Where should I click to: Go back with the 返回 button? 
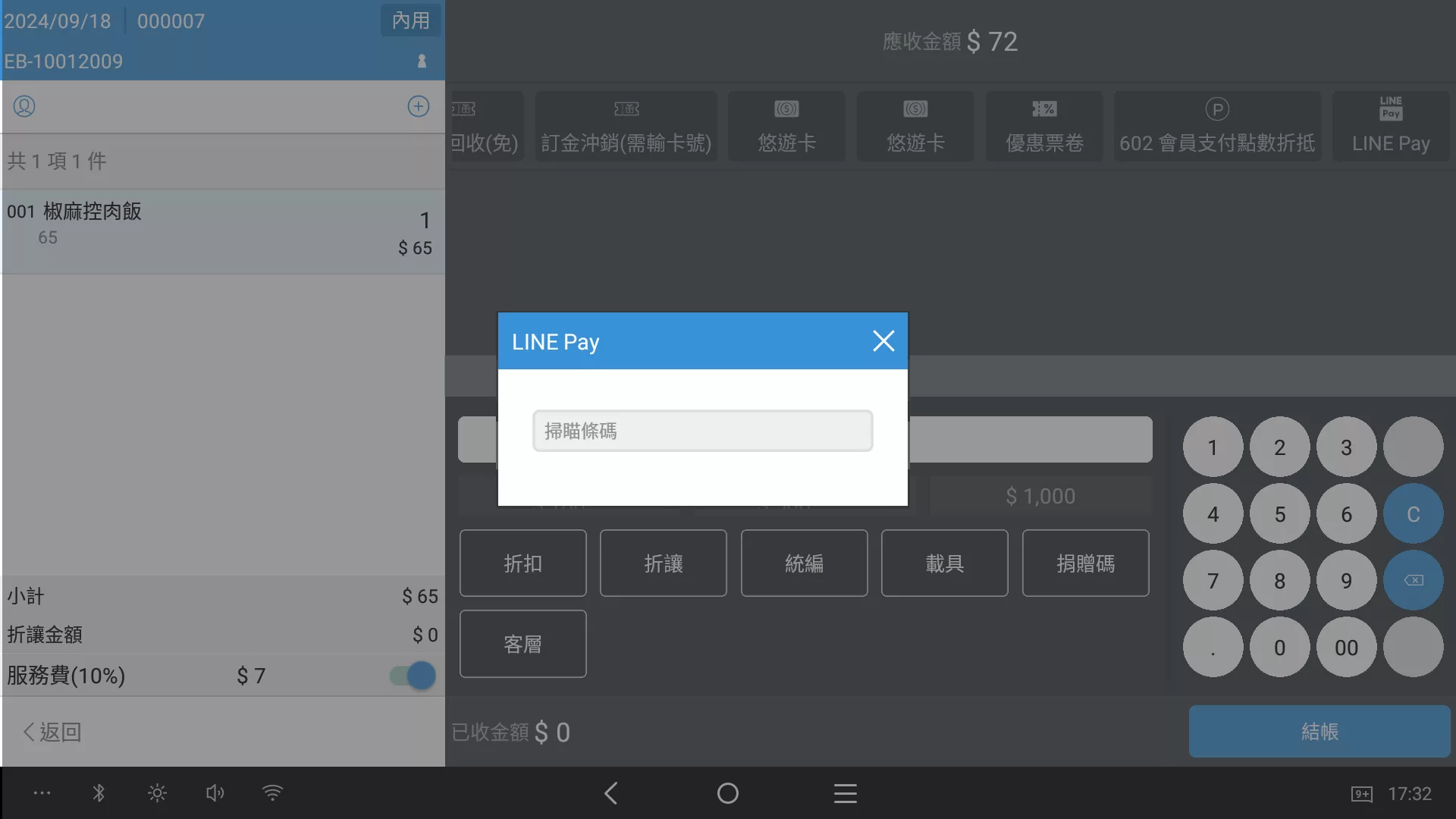point(52,732)
